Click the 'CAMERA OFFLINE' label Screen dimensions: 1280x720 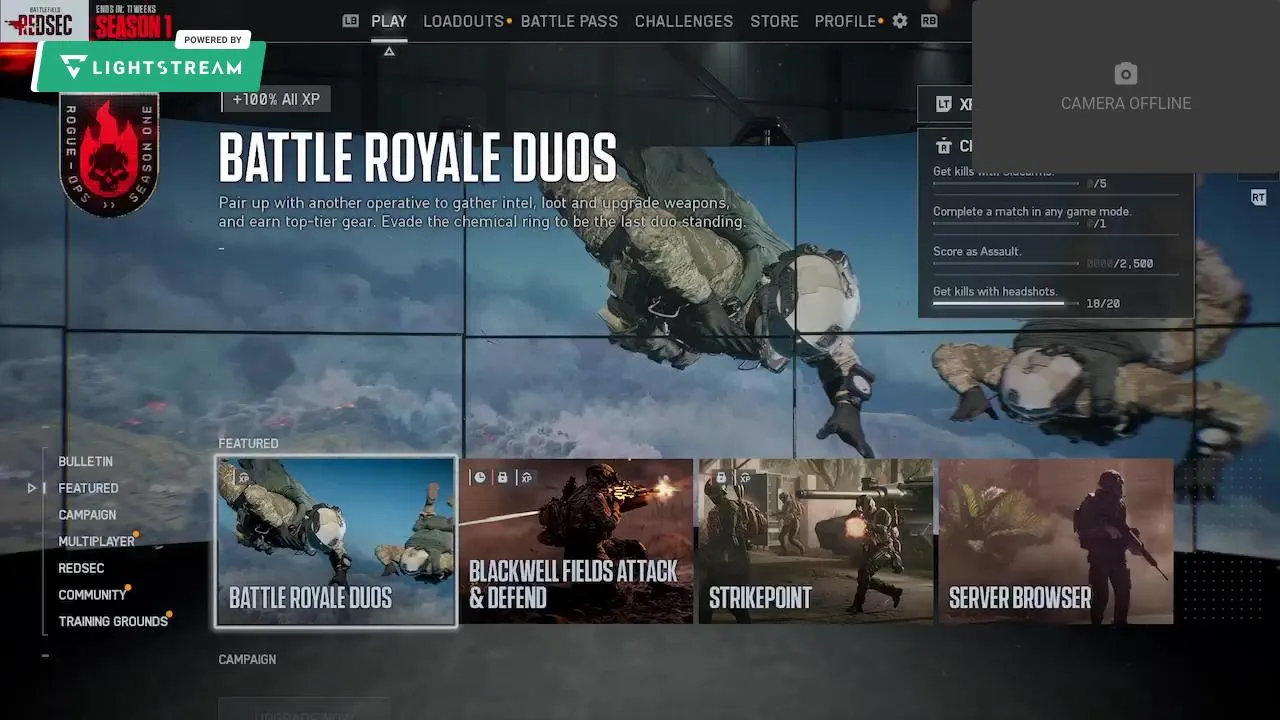[x=1126, y=103]
